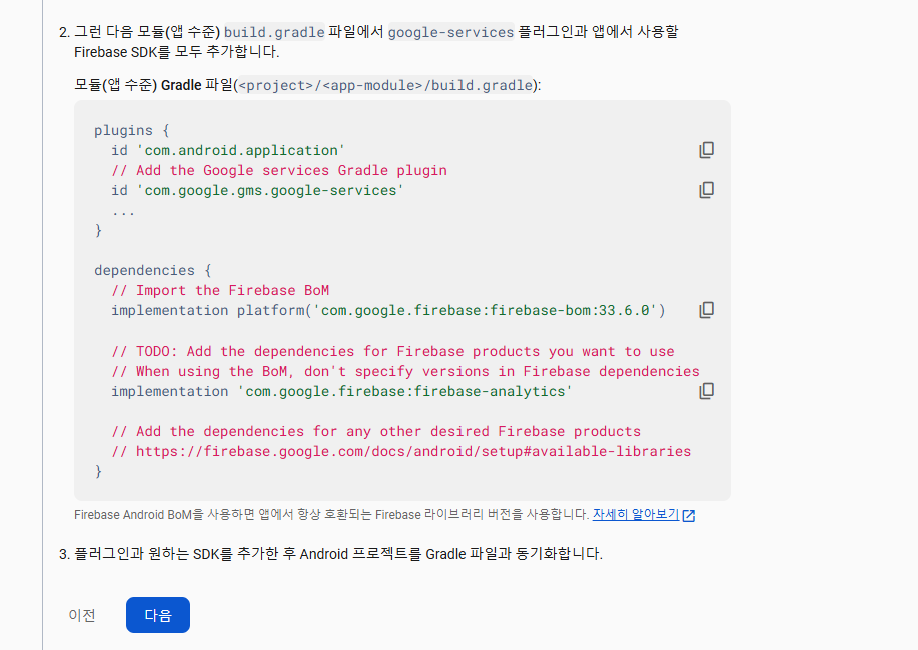Viewport: 918px width, 650px height.
Task: Go back with the '이전' button
Action: pyautogui.click(x=82, y=615)
